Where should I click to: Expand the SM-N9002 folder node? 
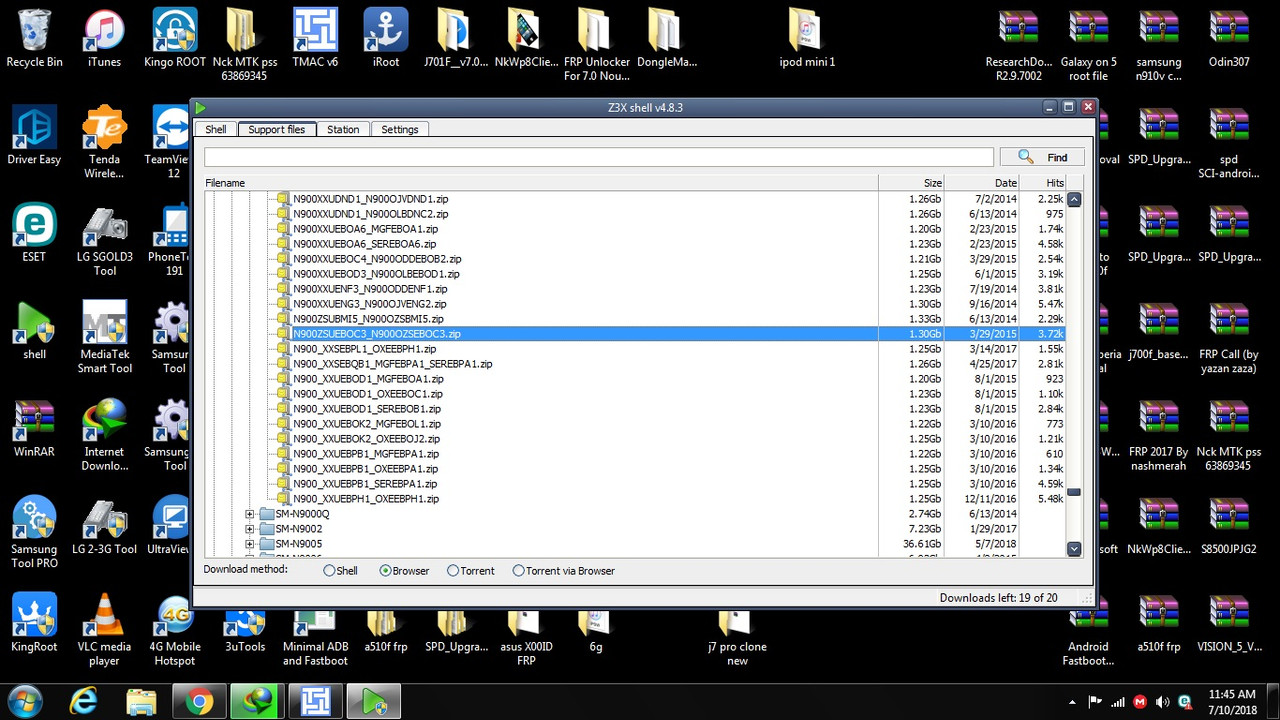(250, 529)
